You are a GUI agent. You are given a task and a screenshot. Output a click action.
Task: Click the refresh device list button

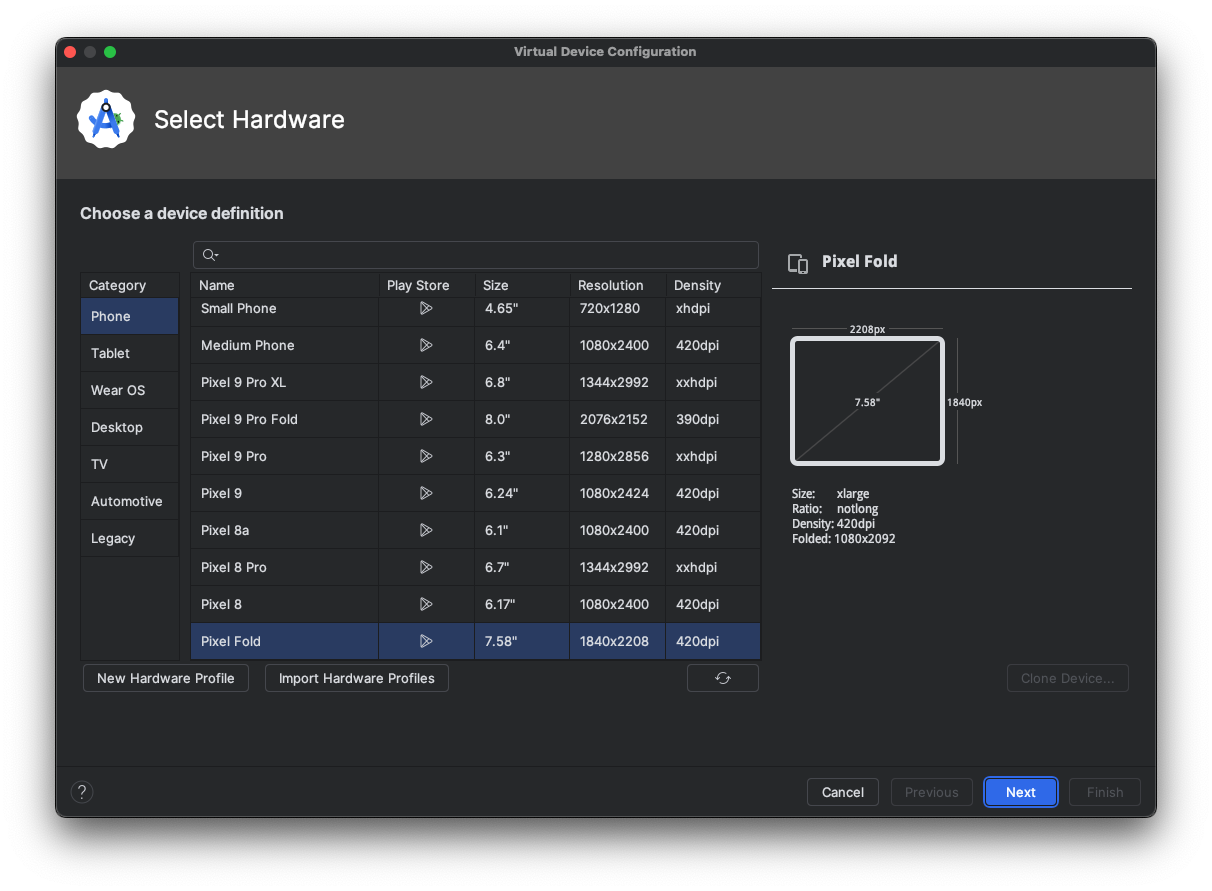point(723,678)
